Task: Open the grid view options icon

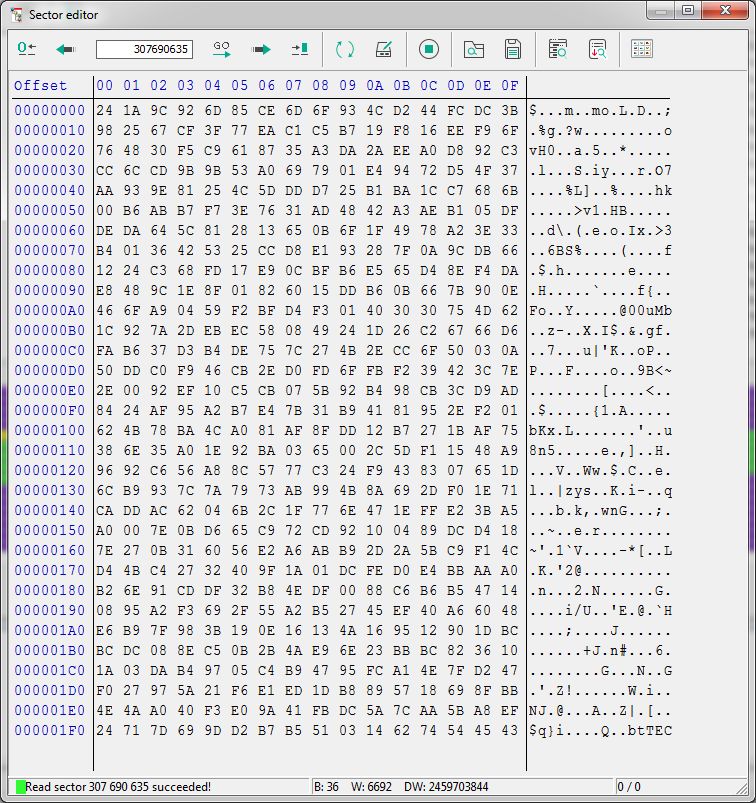Action: coord(642,49)
